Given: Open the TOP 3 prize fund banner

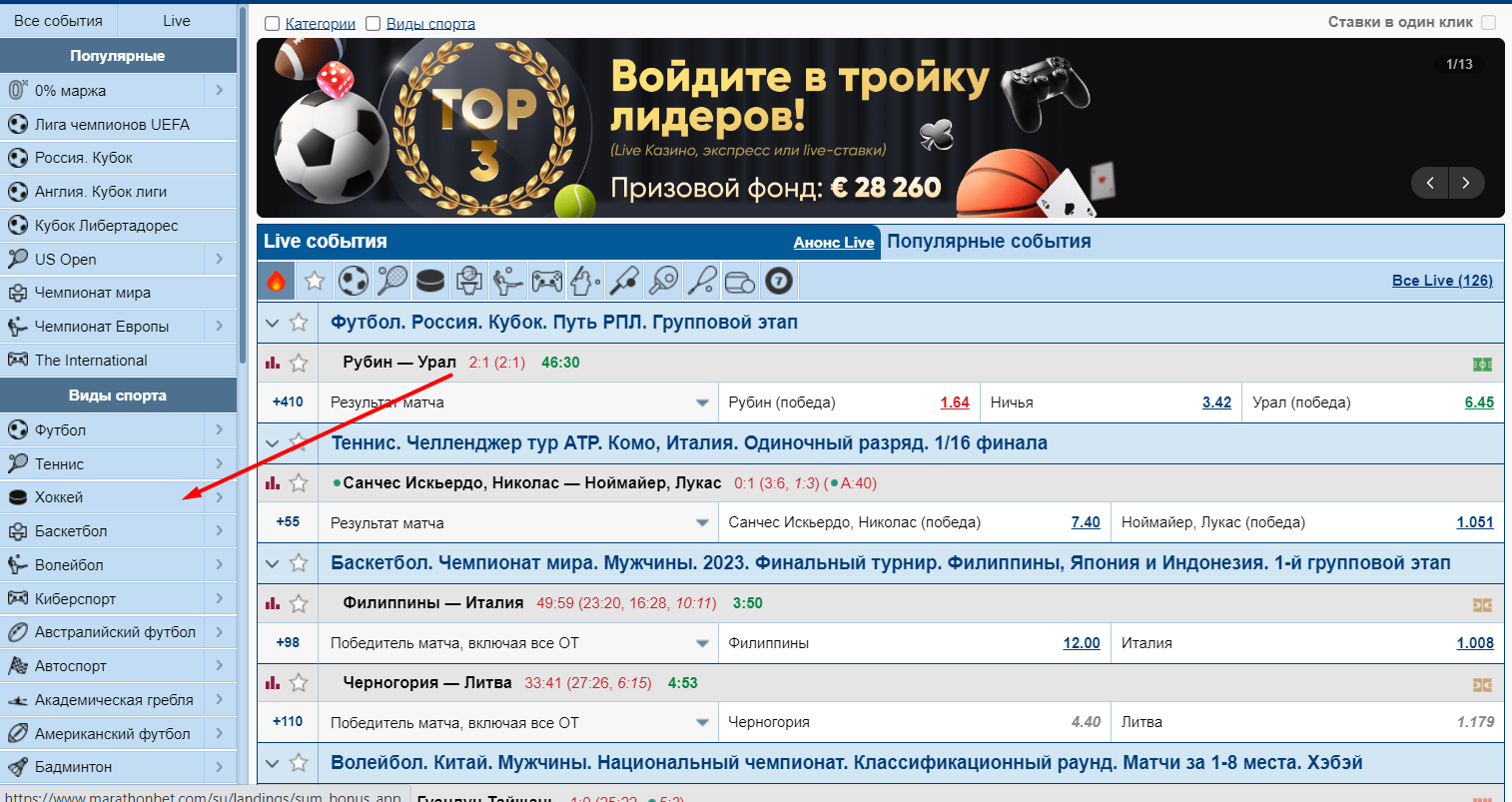Looking at the screenshot, I should (880, 128).
